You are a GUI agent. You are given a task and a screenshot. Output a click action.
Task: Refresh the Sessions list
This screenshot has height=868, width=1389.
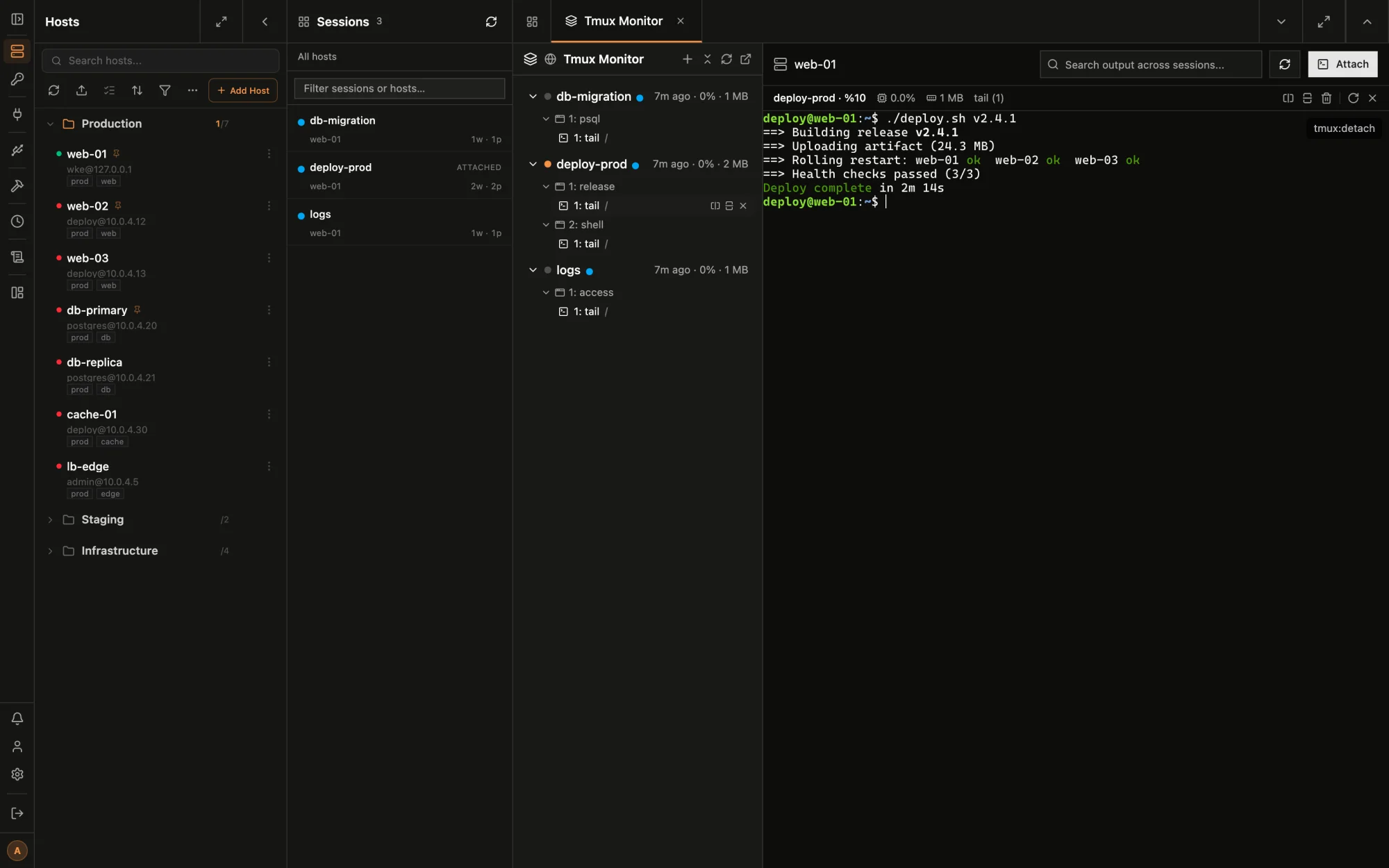coord(491,22)
